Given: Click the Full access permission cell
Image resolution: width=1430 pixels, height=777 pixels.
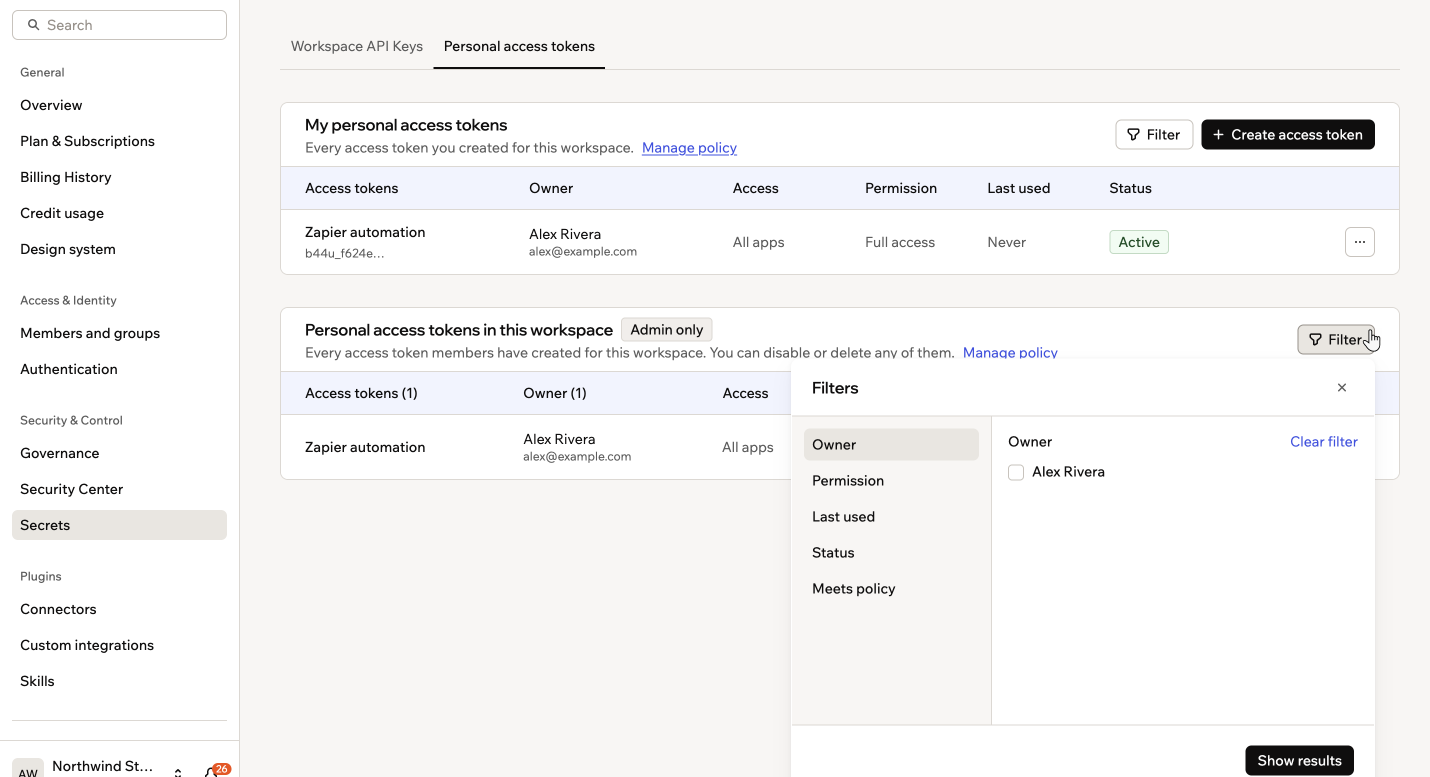Looking at the screenshot, I should 900,242.
